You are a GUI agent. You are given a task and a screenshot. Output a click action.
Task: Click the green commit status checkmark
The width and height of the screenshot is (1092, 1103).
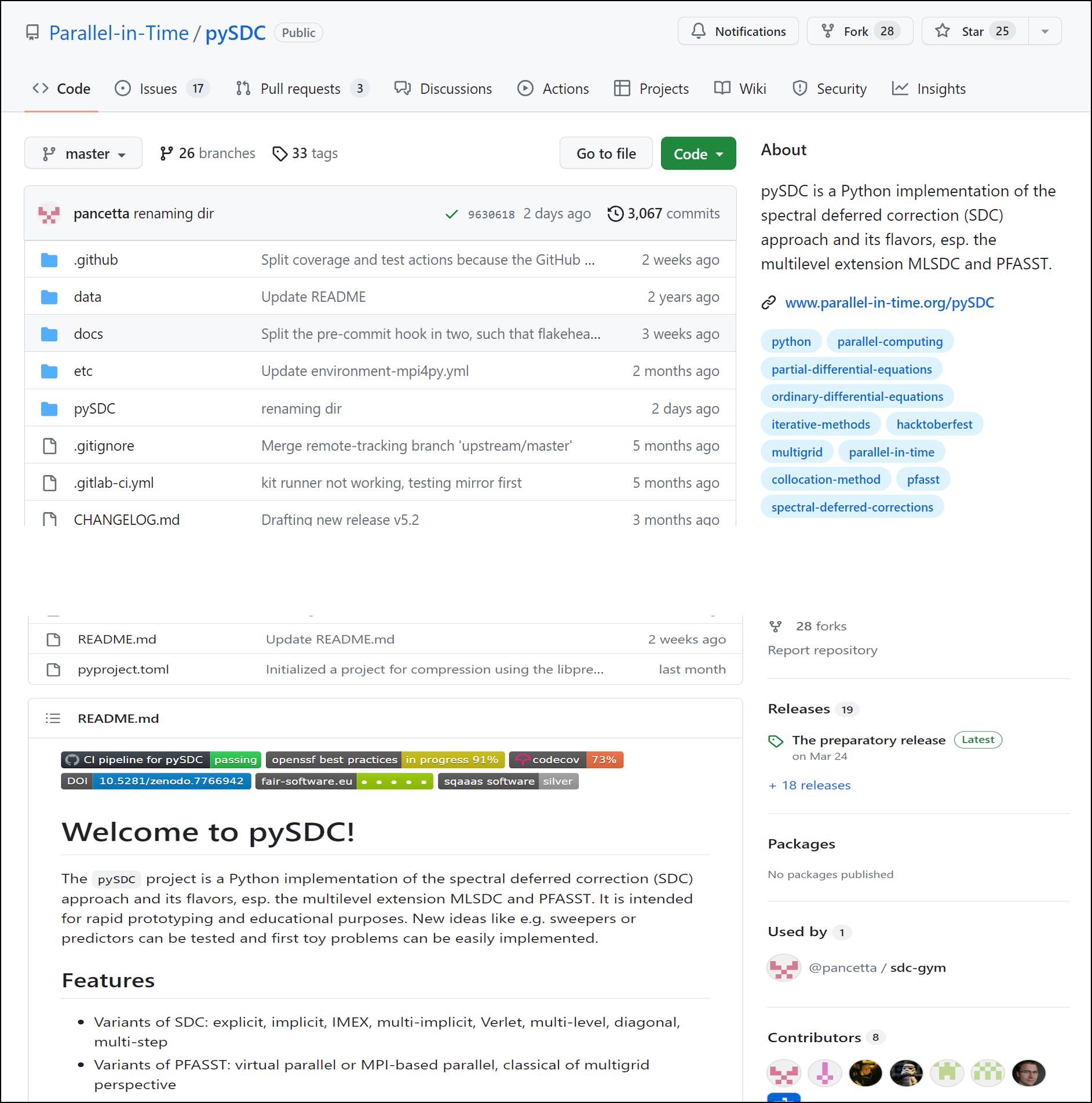click(x=451, y=214)
